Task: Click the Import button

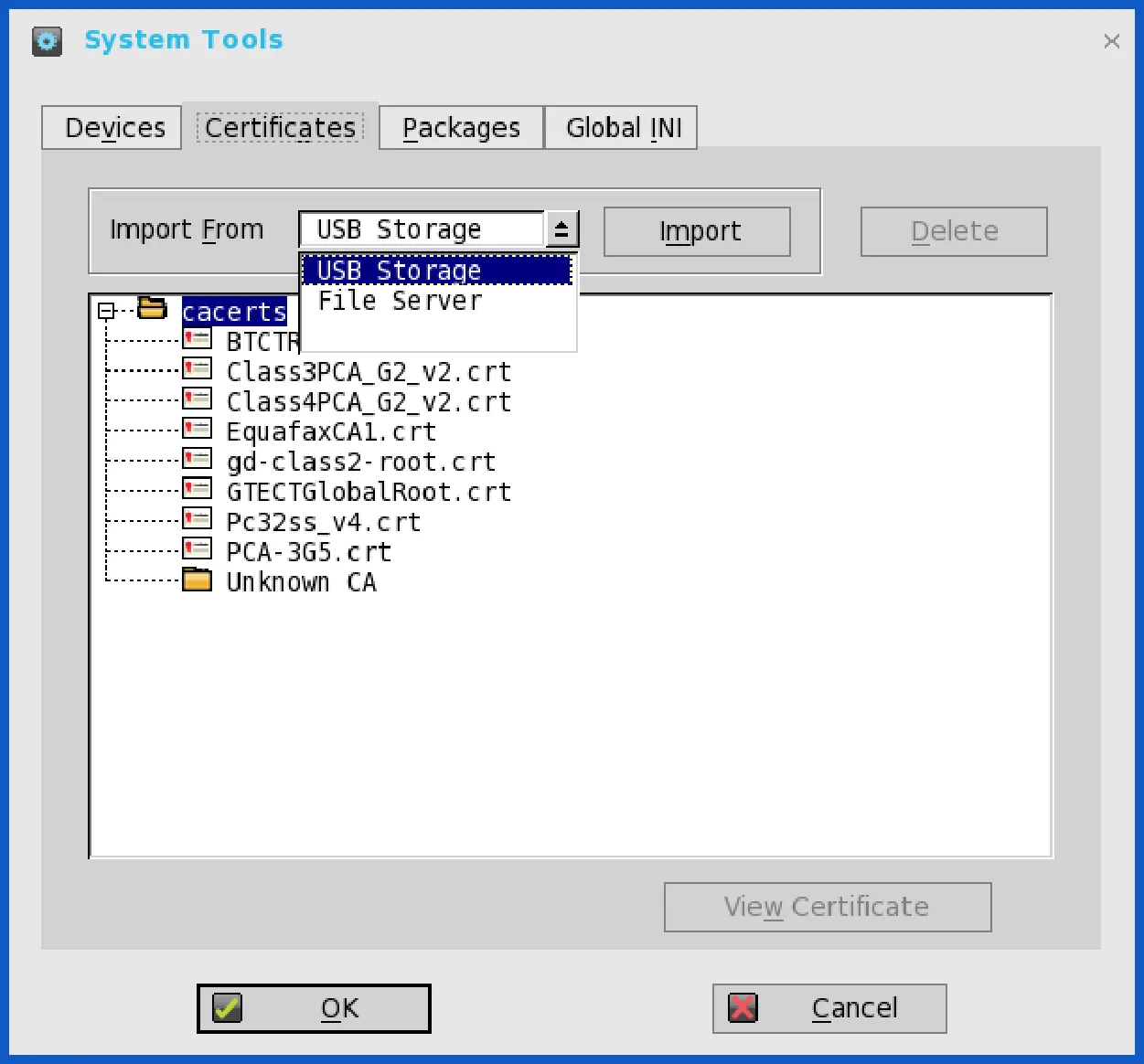Action: pyautogui.click(x=697, y=231)
